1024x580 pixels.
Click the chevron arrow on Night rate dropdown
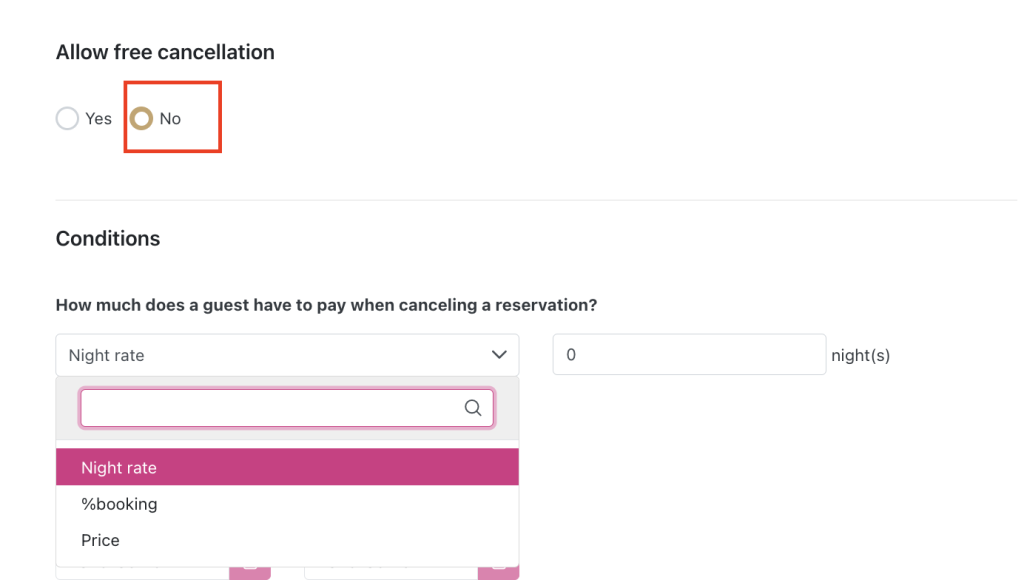click(x=499, y=355)
